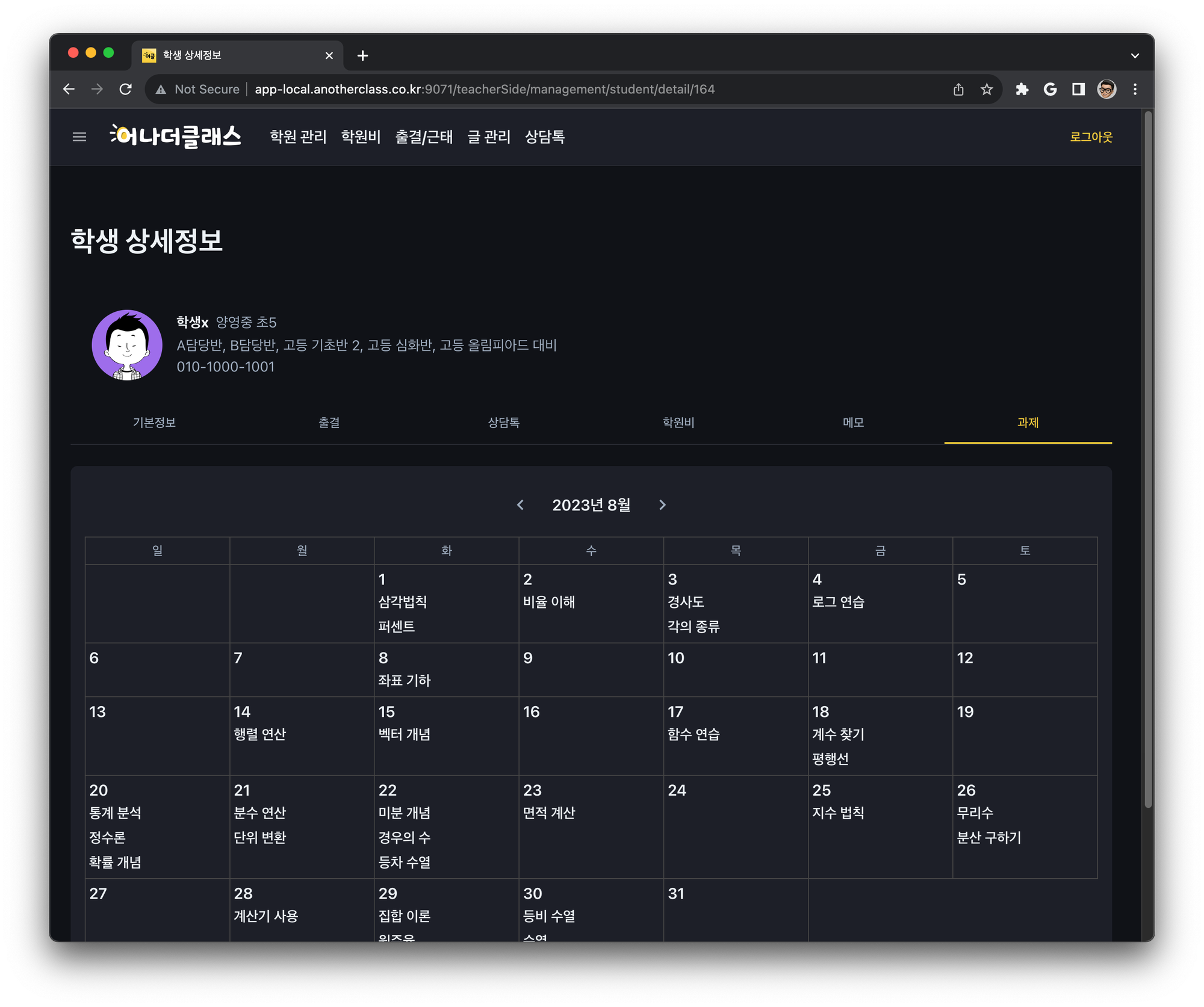This screenshot has height=1007, width=1204.
Task: Open 통계 분석 assignment
Action: tap(116, 813)
